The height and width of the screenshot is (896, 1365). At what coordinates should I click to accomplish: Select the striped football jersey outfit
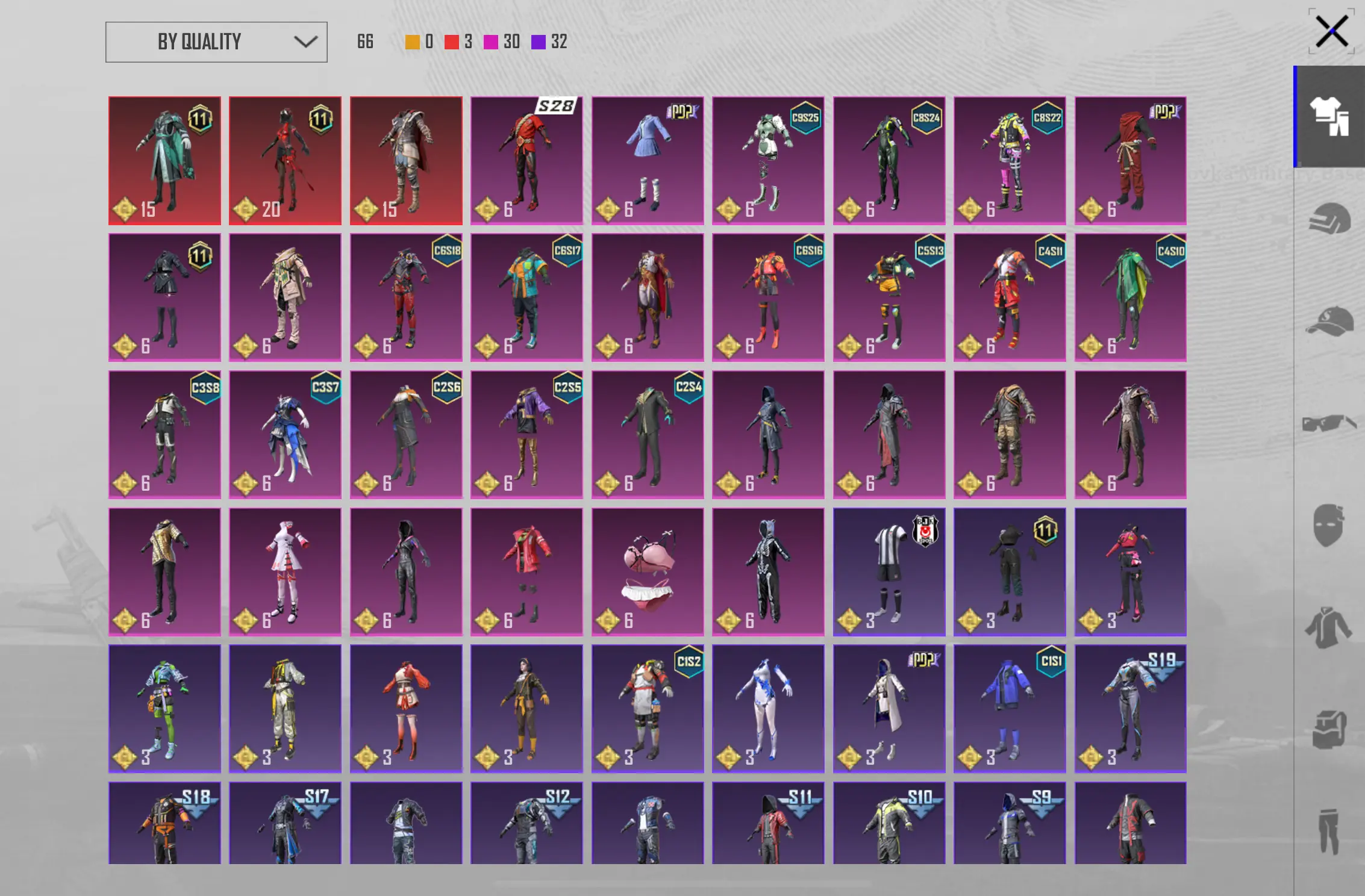coord(889,572)
